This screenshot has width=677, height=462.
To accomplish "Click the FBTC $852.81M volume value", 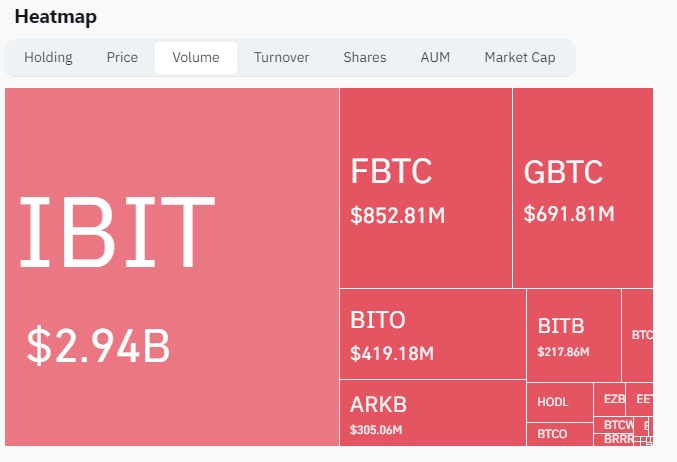I will (x=398, y=214).
